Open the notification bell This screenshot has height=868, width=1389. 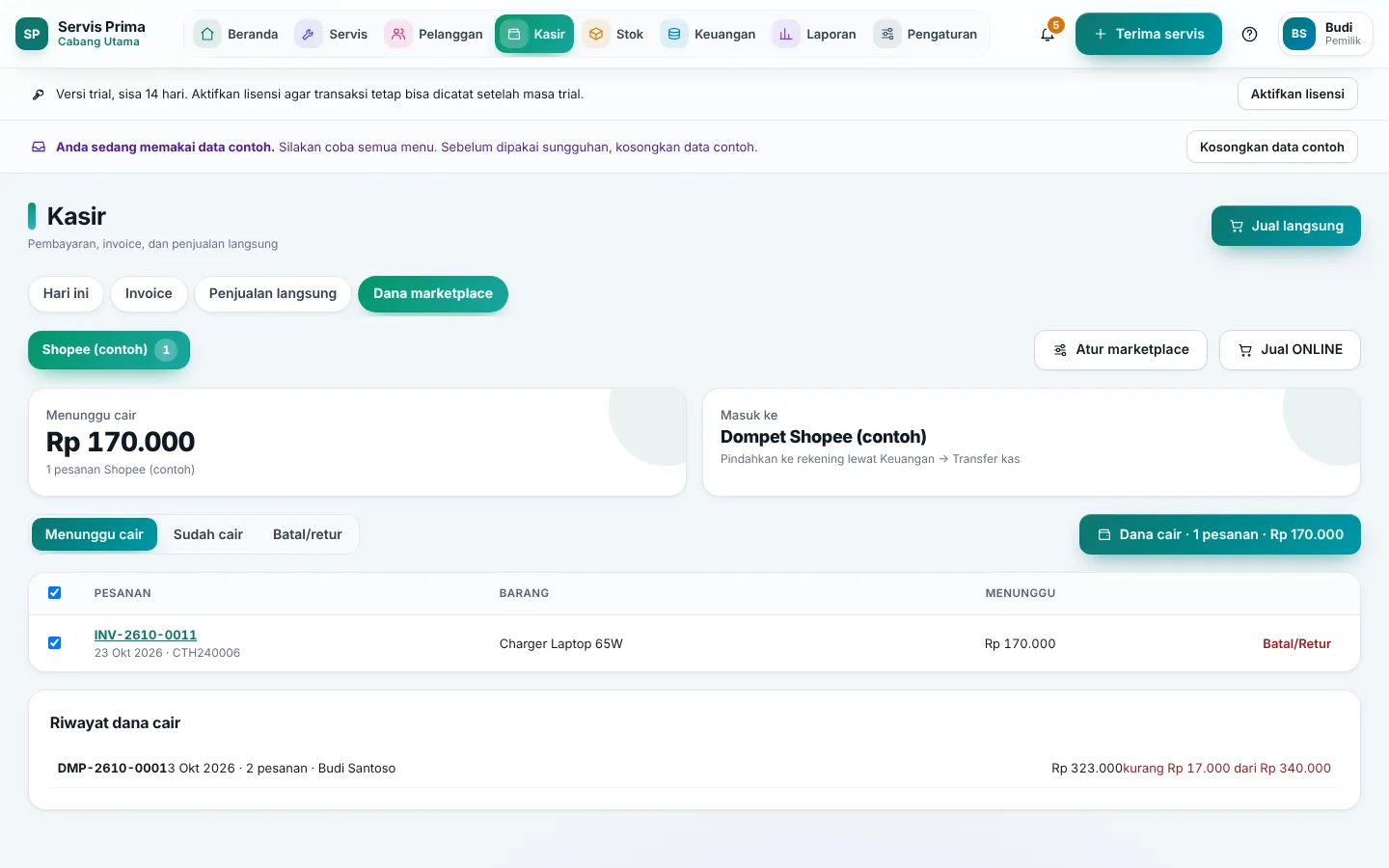(1048, 34)
